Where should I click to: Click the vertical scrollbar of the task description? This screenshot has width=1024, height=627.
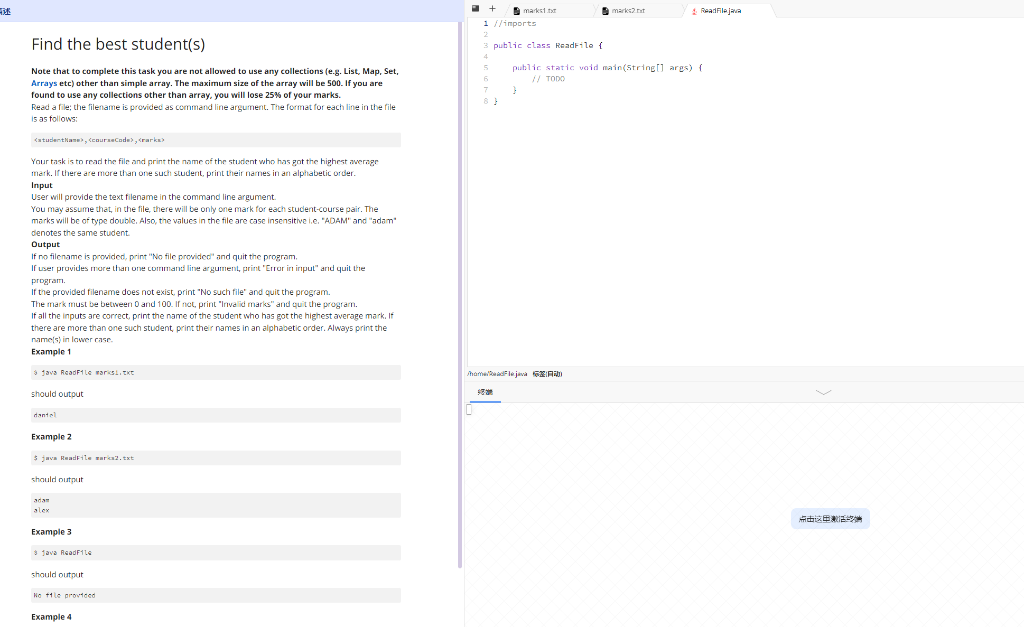pos(460,294)
